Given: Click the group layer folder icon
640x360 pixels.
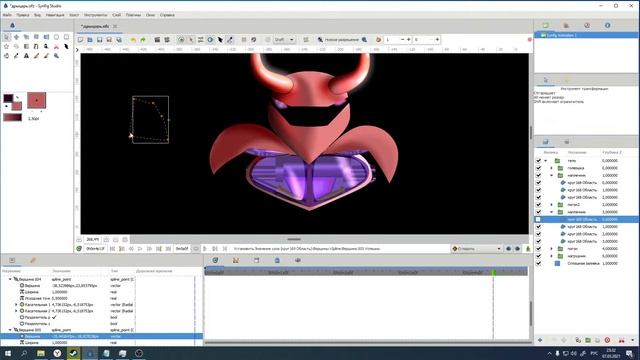Looking at the screenshot, I should tap(588, 340).
